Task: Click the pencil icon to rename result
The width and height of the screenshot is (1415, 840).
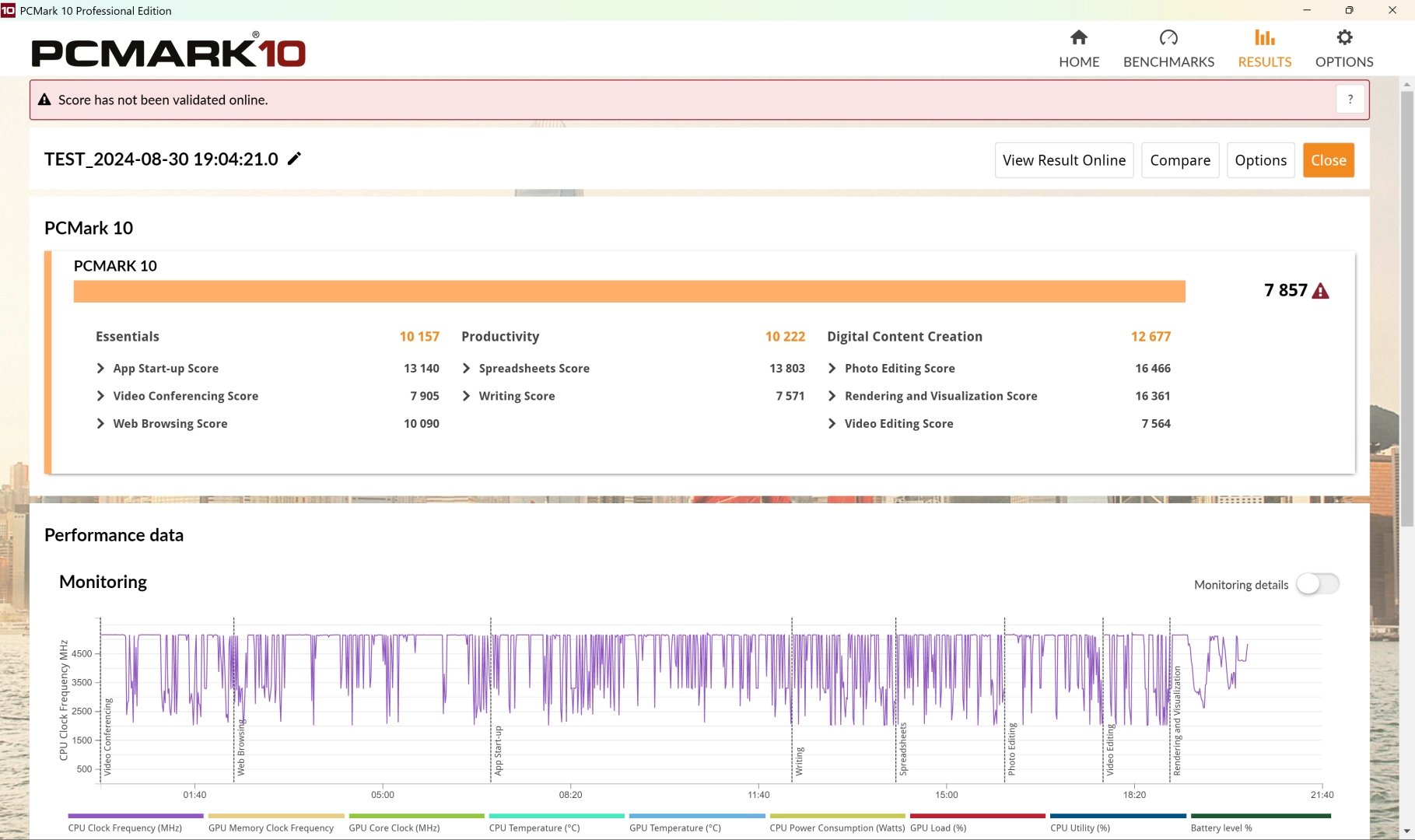Action: coord(294,159)
